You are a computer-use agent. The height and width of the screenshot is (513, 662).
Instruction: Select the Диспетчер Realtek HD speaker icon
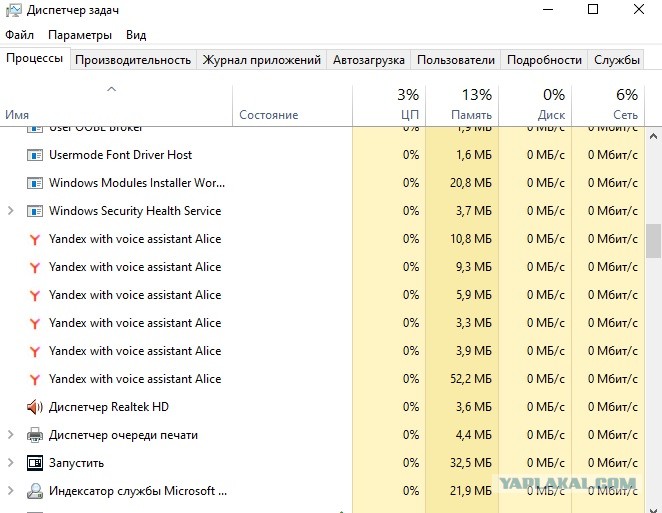click(35, 407)
